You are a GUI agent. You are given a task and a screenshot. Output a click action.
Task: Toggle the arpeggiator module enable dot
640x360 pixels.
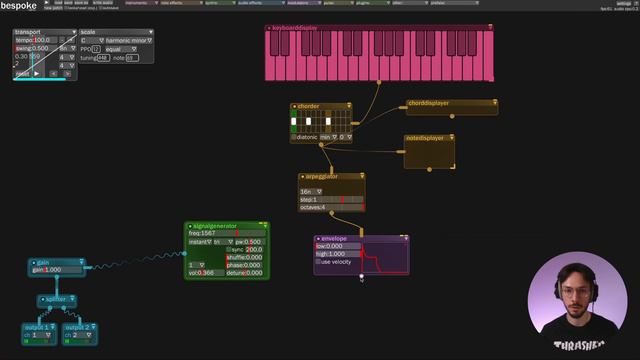click(x=302, y=177)
